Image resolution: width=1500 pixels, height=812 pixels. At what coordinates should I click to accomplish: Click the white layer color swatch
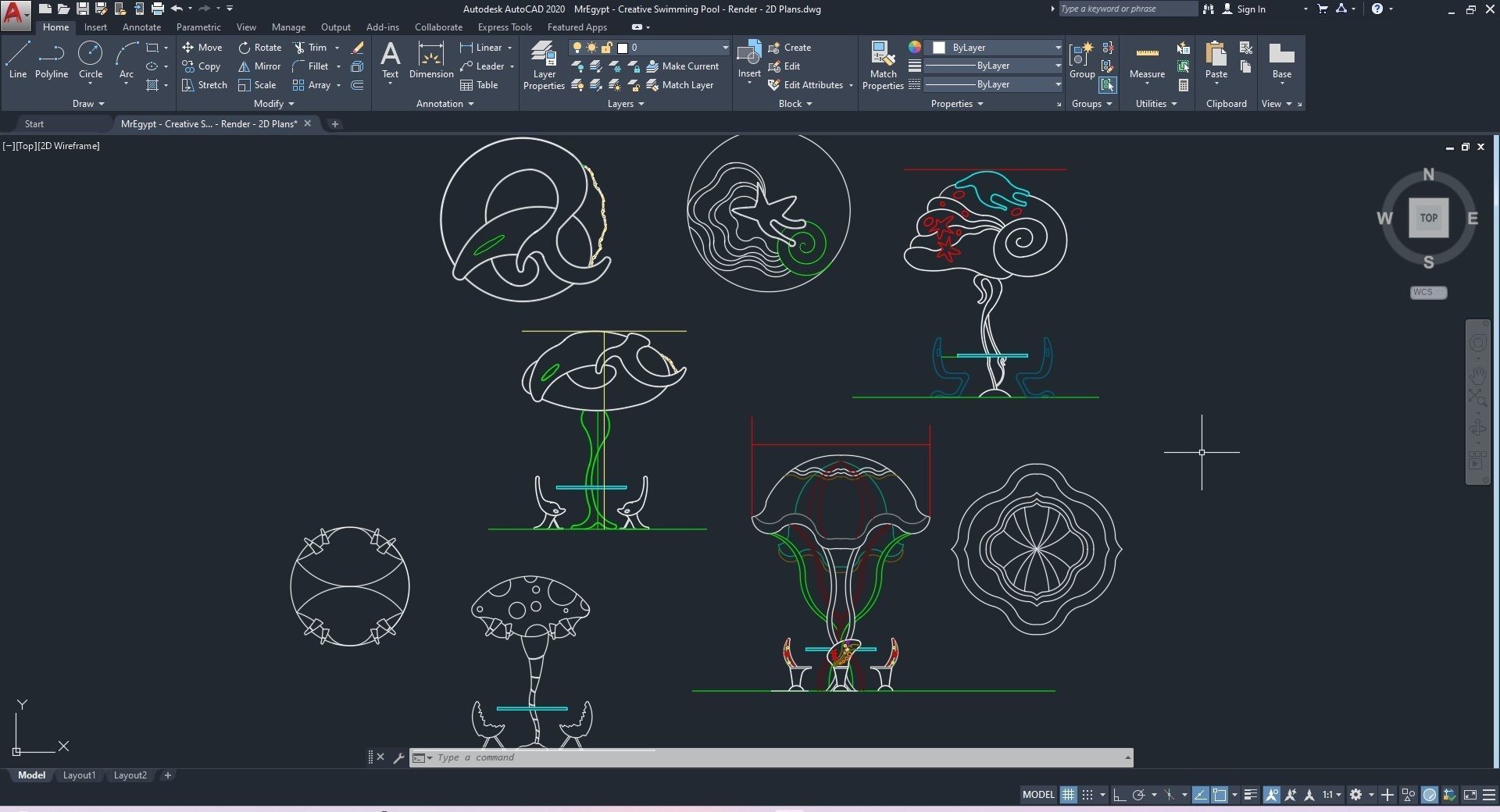click(x=623, y=48)
